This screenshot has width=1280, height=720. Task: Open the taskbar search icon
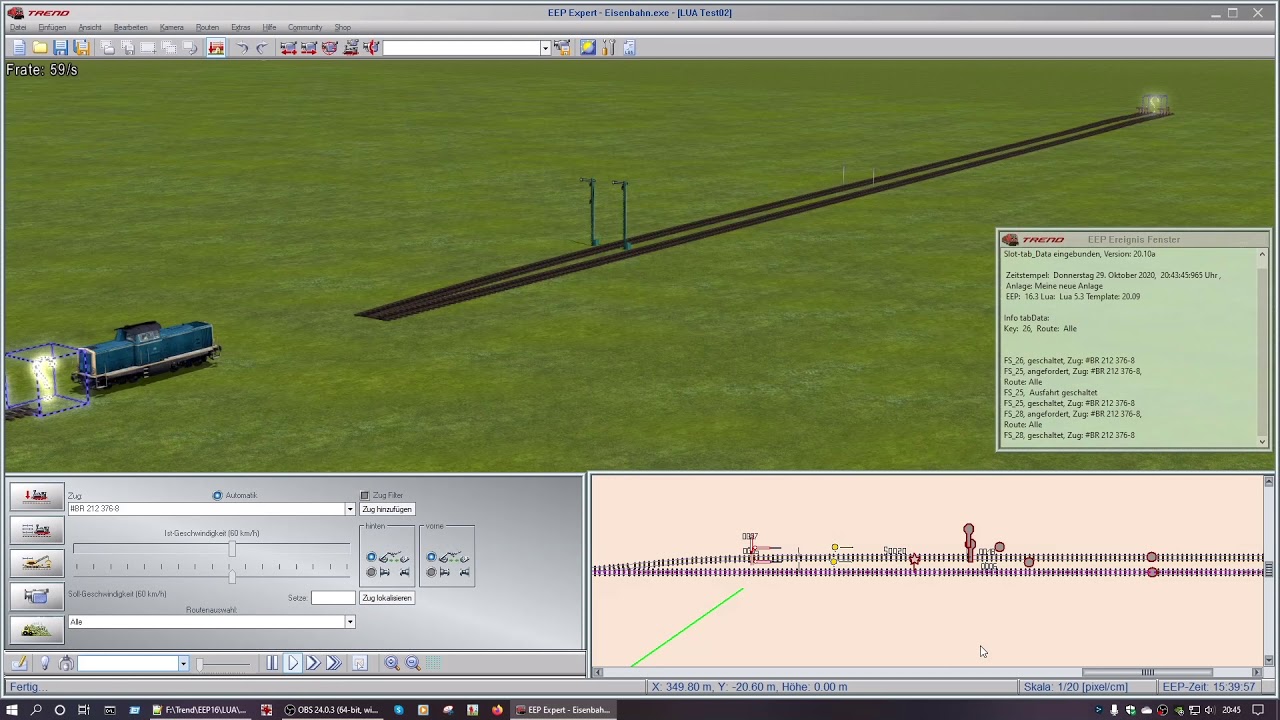tap(36, 710)
